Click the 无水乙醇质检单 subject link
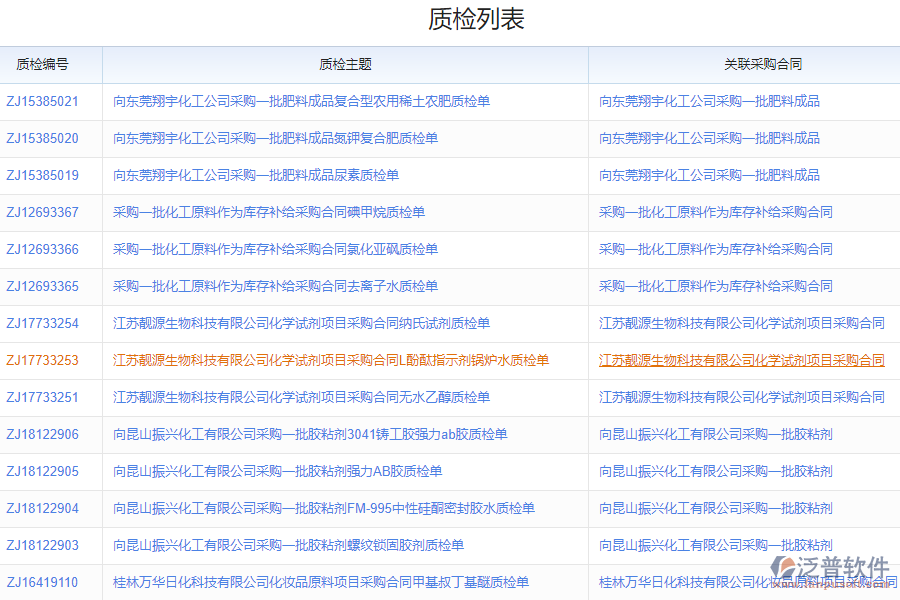Screen dimensions: 900x600 [x=300, y=397]
